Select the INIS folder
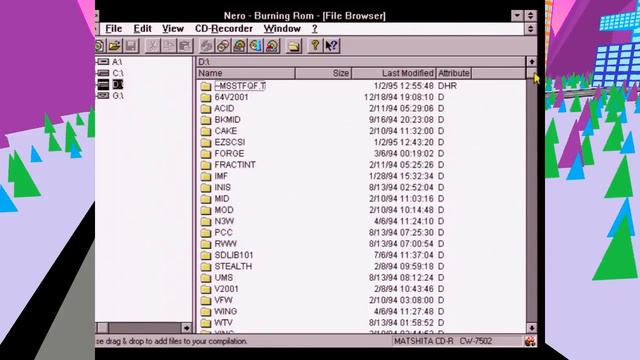 216,187
